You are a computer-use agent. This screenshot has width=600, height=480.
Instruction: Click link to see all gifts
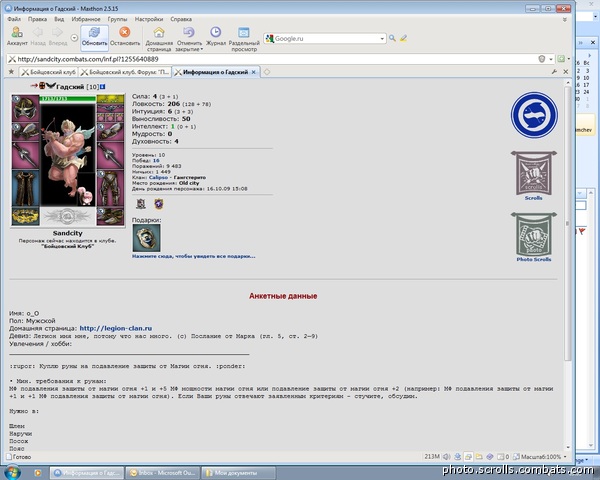coord(194,256)
